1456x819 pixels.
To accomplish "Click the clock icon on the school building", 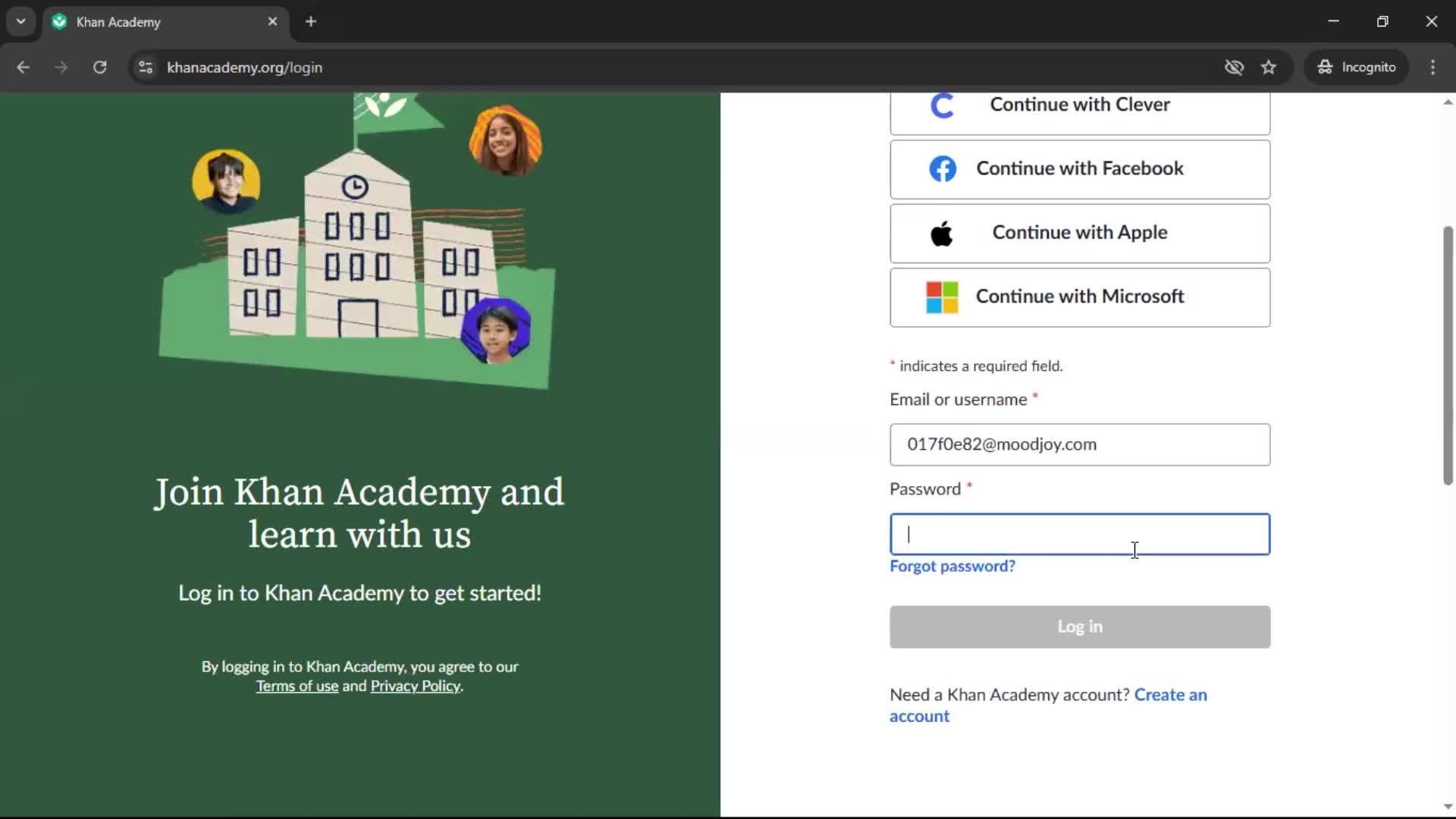I will tap(355, 187).
